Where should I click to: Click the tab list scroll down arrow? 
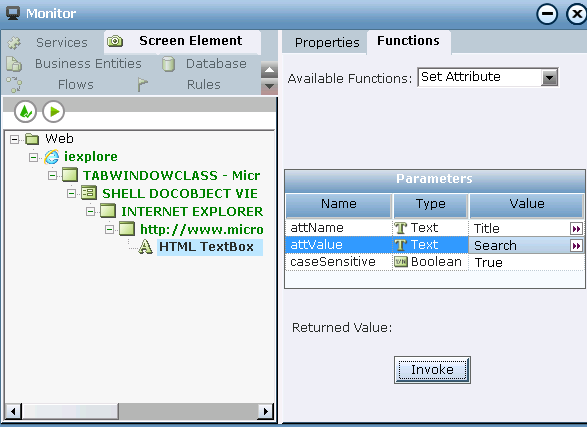pos(269,86)
